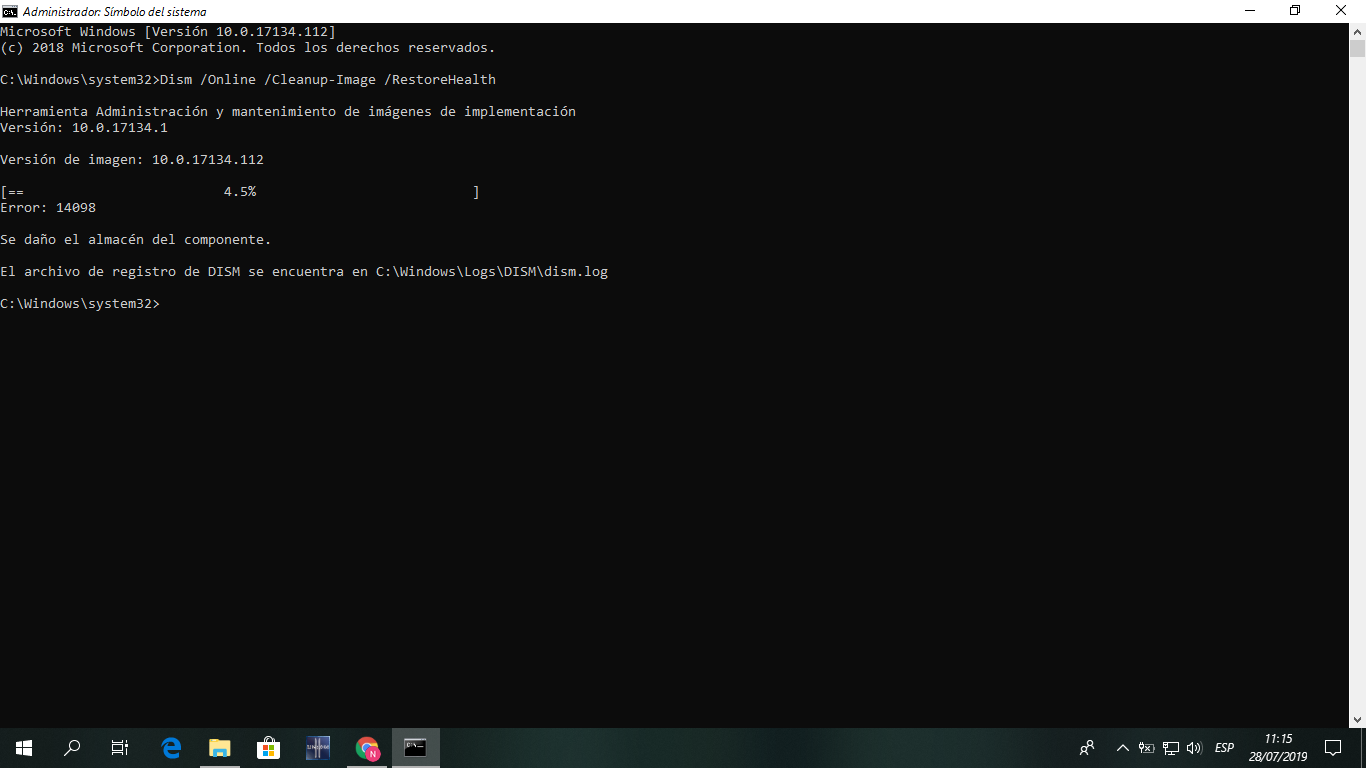Click the vertical scrollbar thumb
The image size is (1366, 768).
[x=1357, y=49]
